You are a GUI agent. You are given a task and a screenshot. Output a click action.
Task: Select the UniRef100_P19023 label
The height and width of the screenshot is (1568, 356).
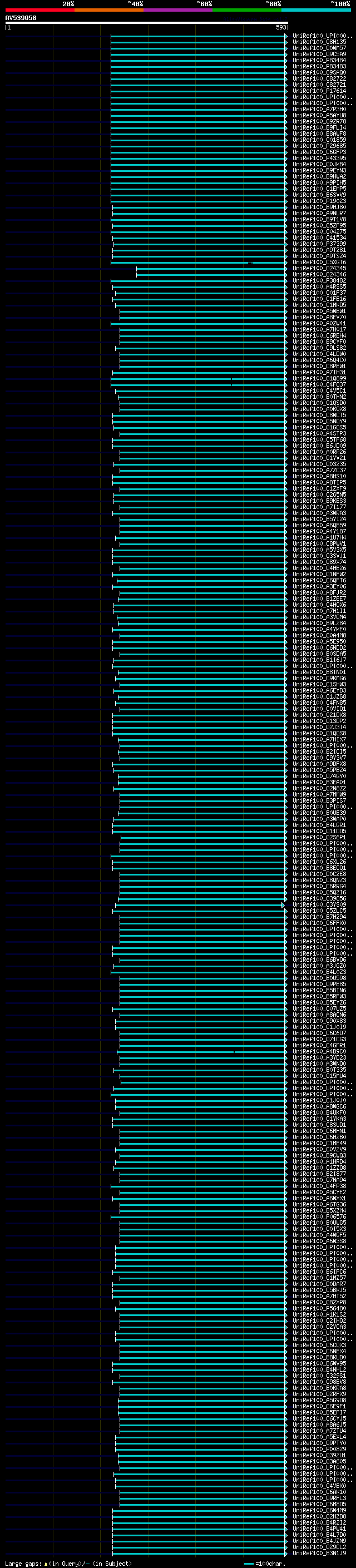pyautogui.click(x=319, y=201)
